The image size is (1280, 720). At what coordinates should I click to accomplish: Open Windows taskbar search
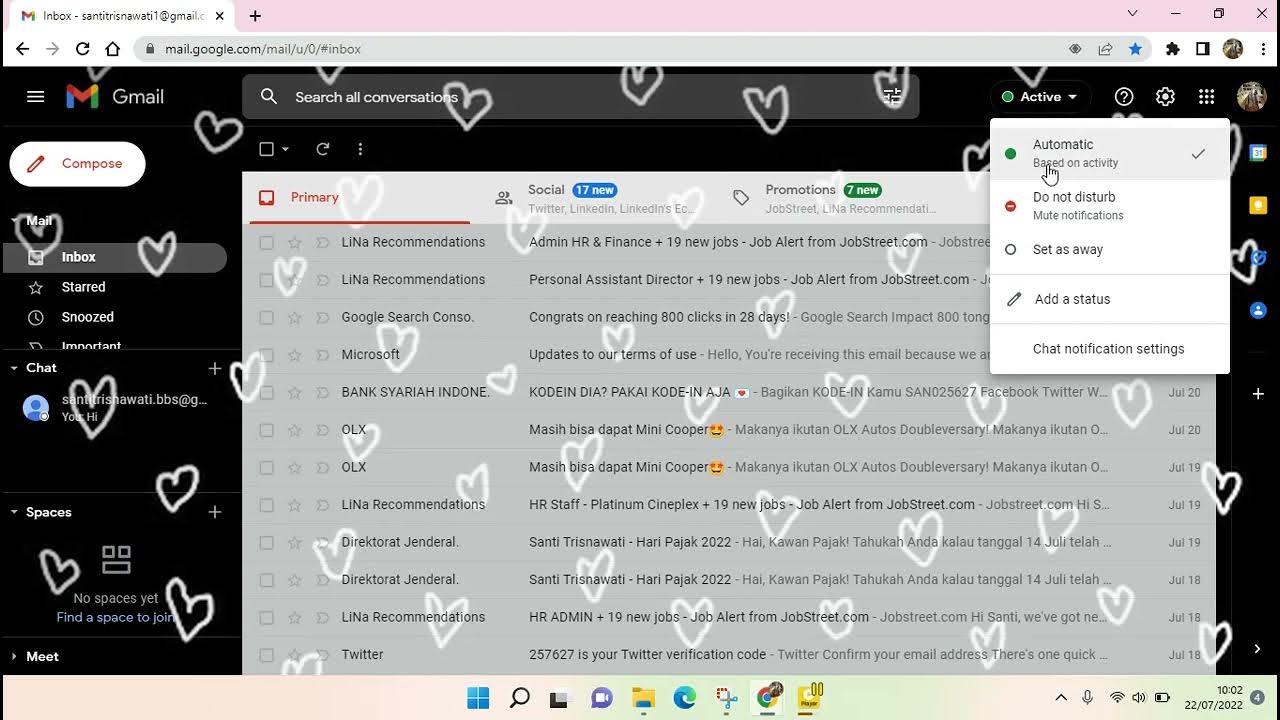point(520,698)
